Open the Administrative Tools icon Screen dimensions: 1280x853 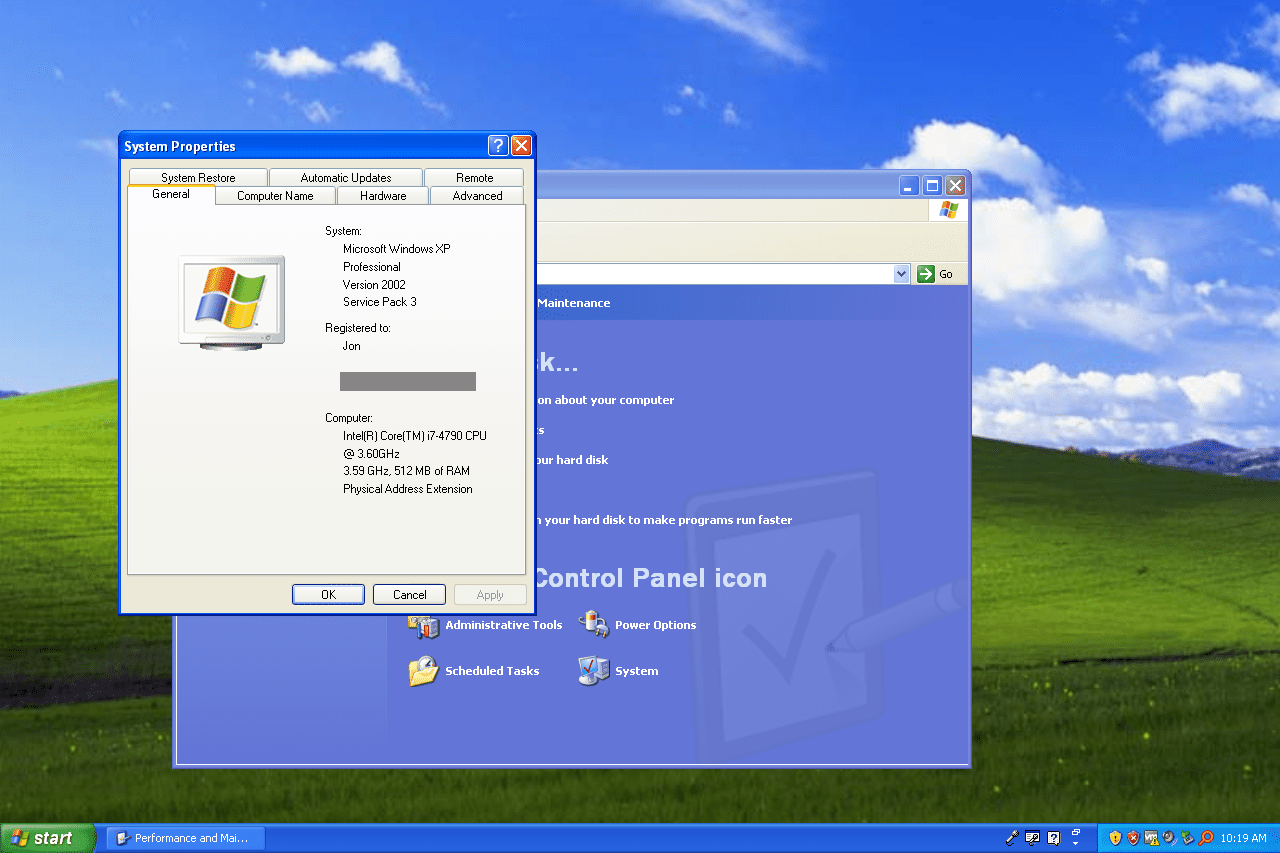[424, 626]
